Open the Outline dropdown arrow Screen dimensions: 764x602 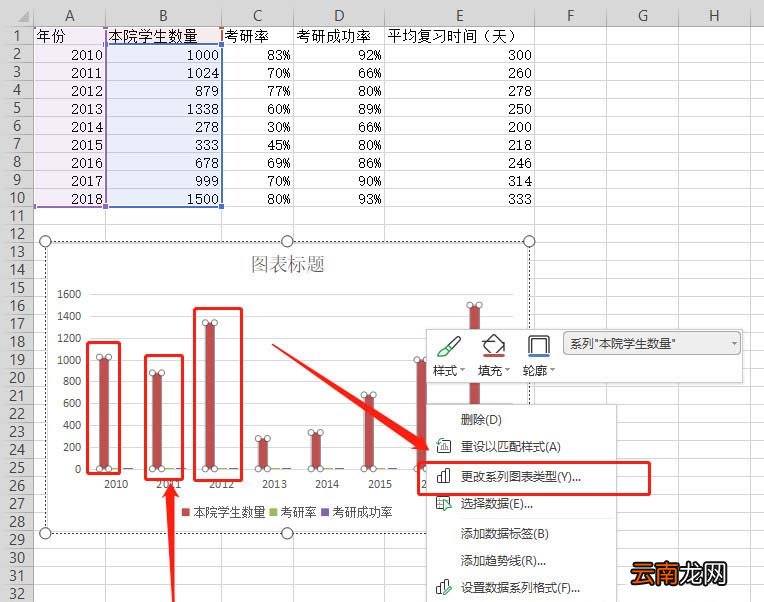(552, 371)
